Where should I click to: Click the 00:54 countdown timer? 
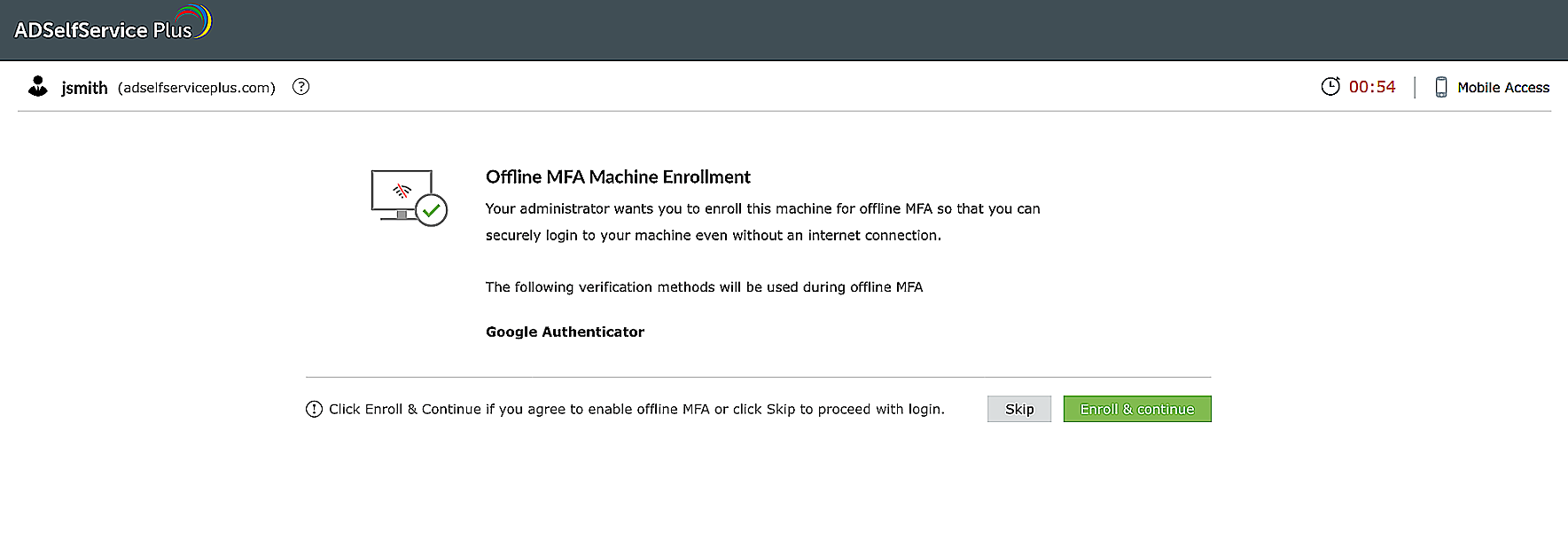(1371, 87)
